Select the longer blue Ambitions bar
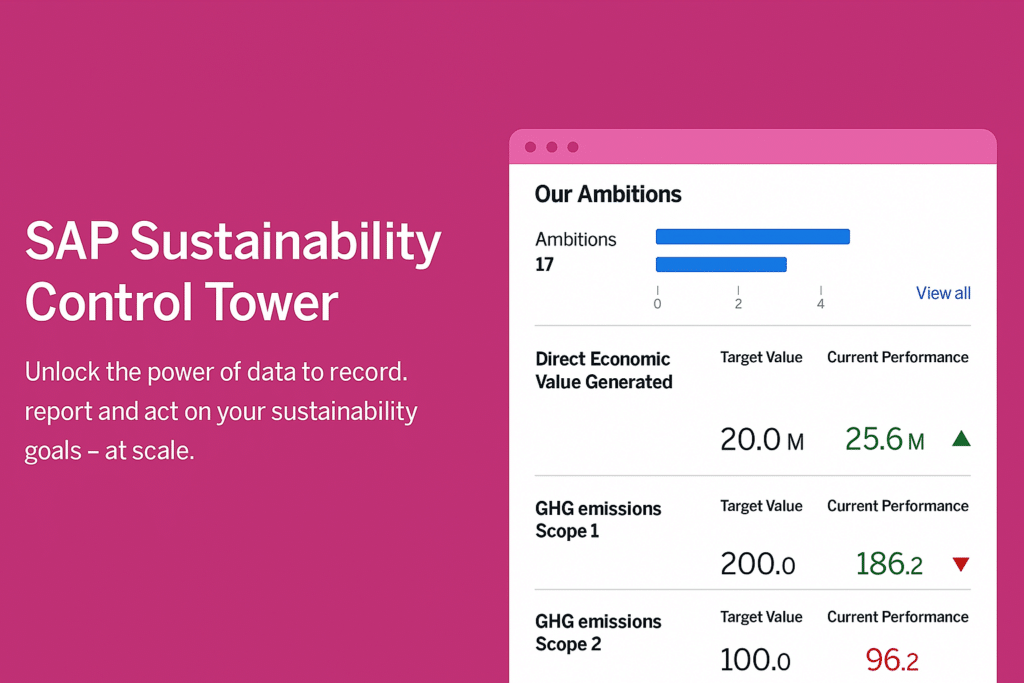The width and height of the screenshot is (1024, 683). [x=753, y=236]
